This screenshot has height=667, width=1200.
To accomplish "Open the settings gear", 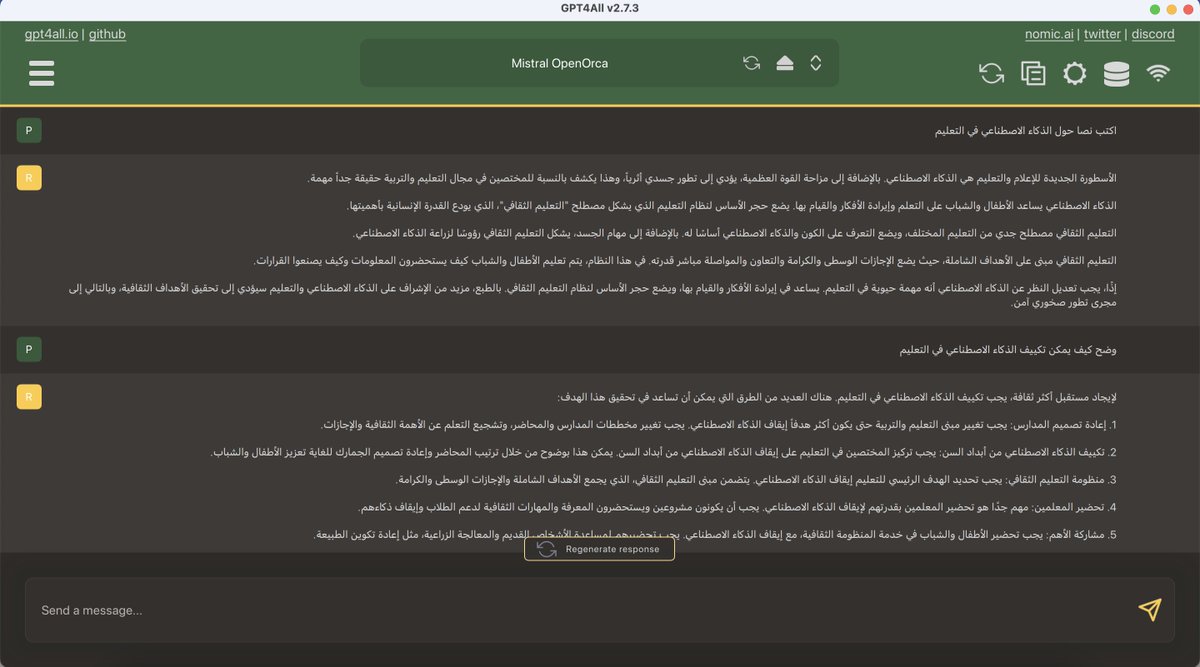I will point(1075,73).
